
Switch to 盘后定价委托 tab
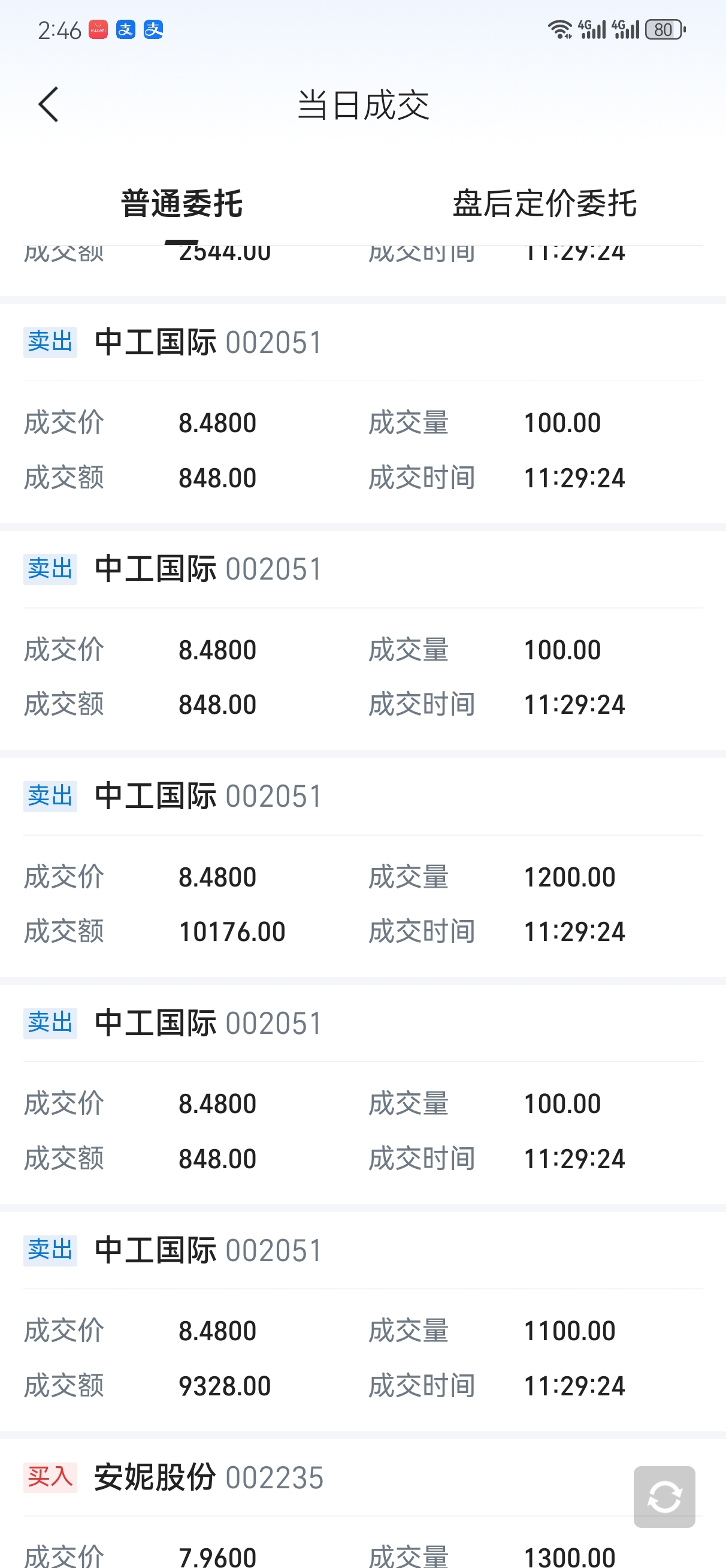click(544, 203)
